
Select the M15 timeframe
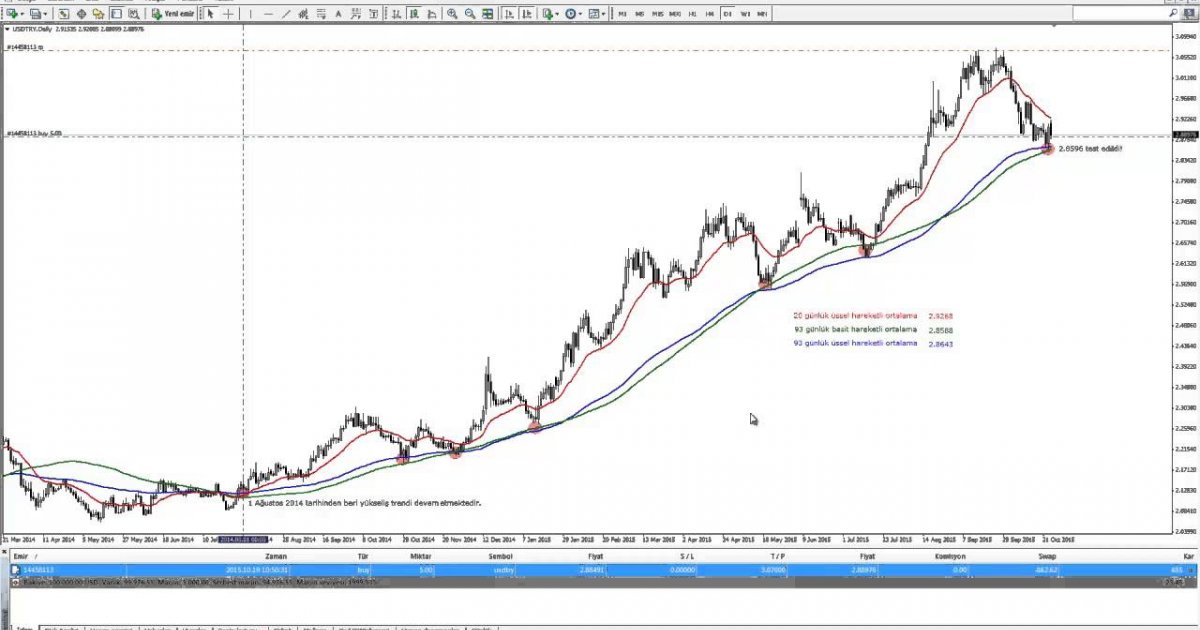click(x=657, y=14)
